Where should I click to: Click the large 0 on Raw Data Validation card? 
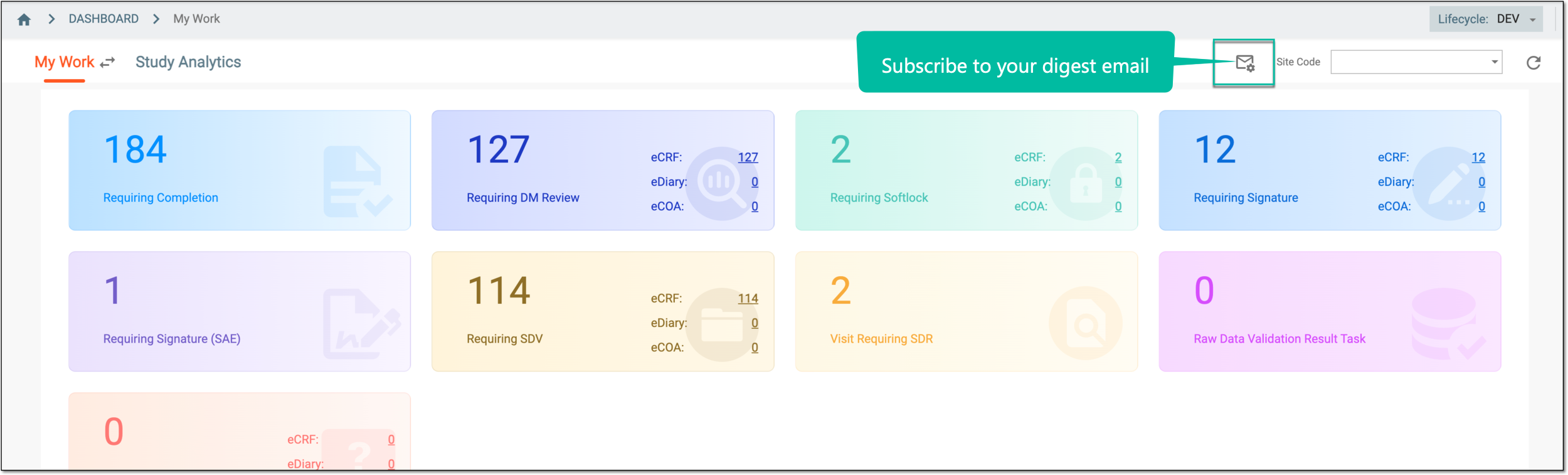coord(1204,291)
